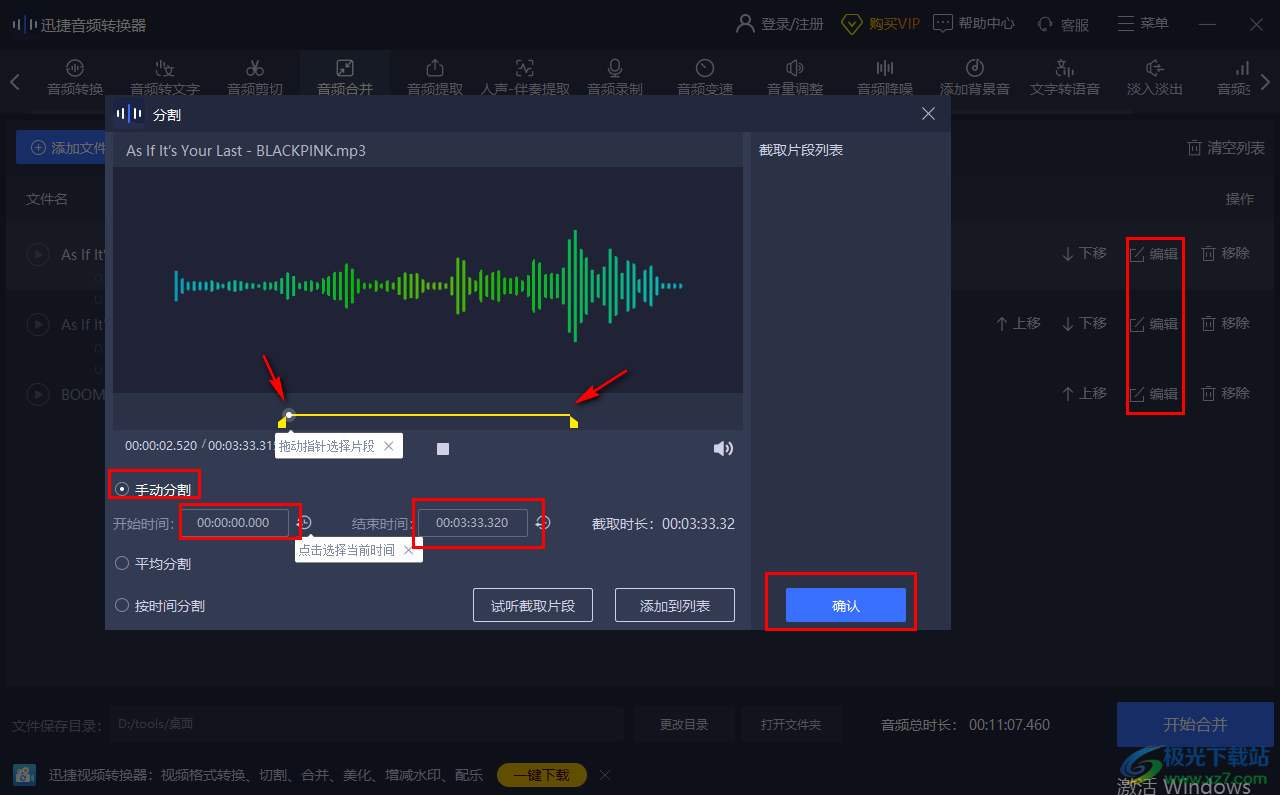Open 帮助中心 help center
1280x795 pixels.
(974, 24)
